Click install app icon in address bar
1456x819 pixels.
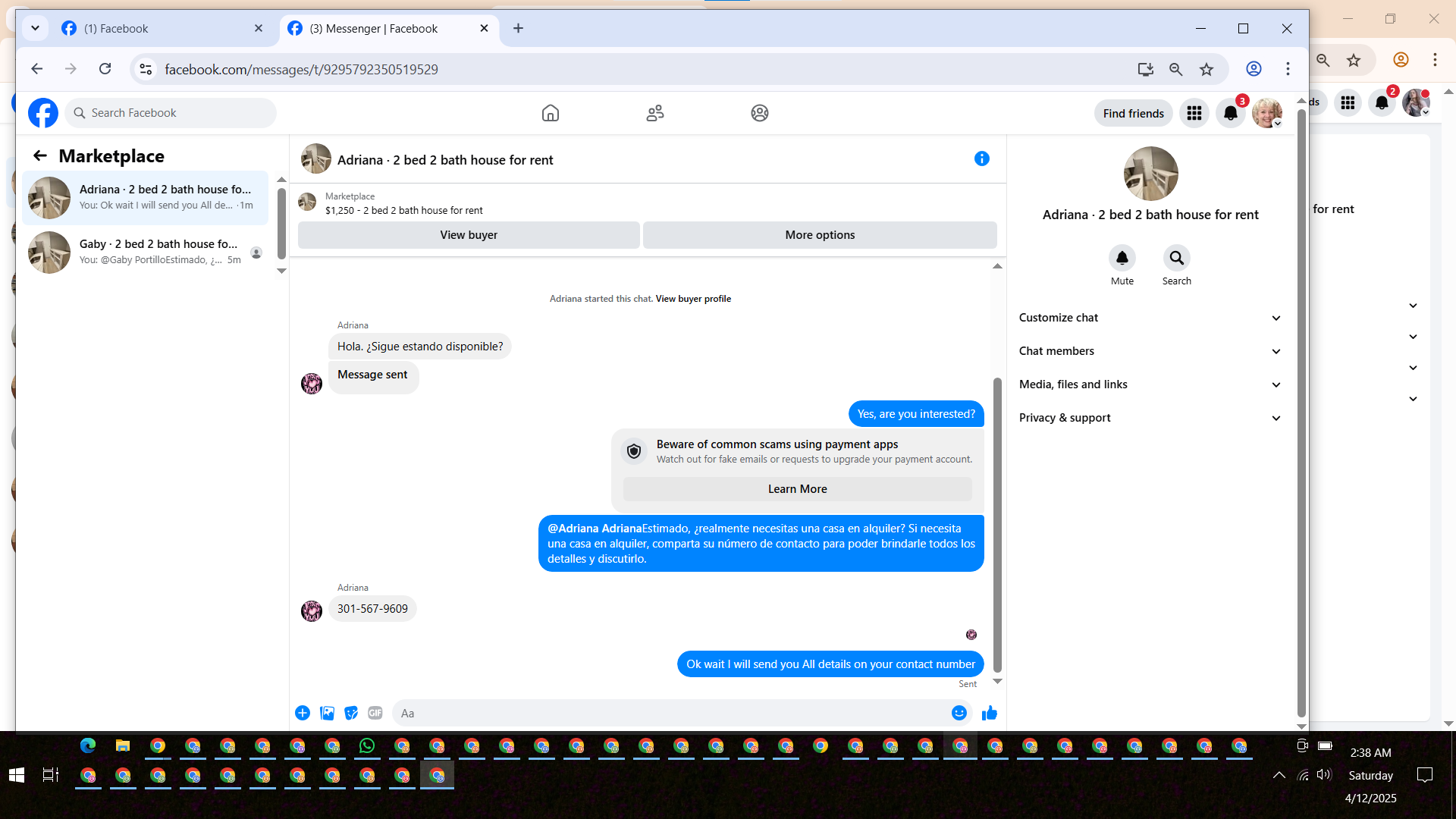pos(1146,69)
